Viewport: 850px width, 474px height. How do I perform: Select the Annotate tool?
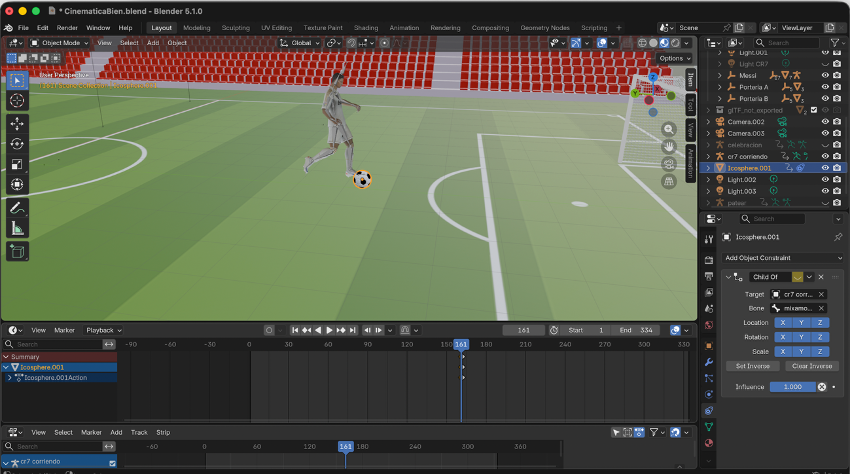[x=17, y=208]
